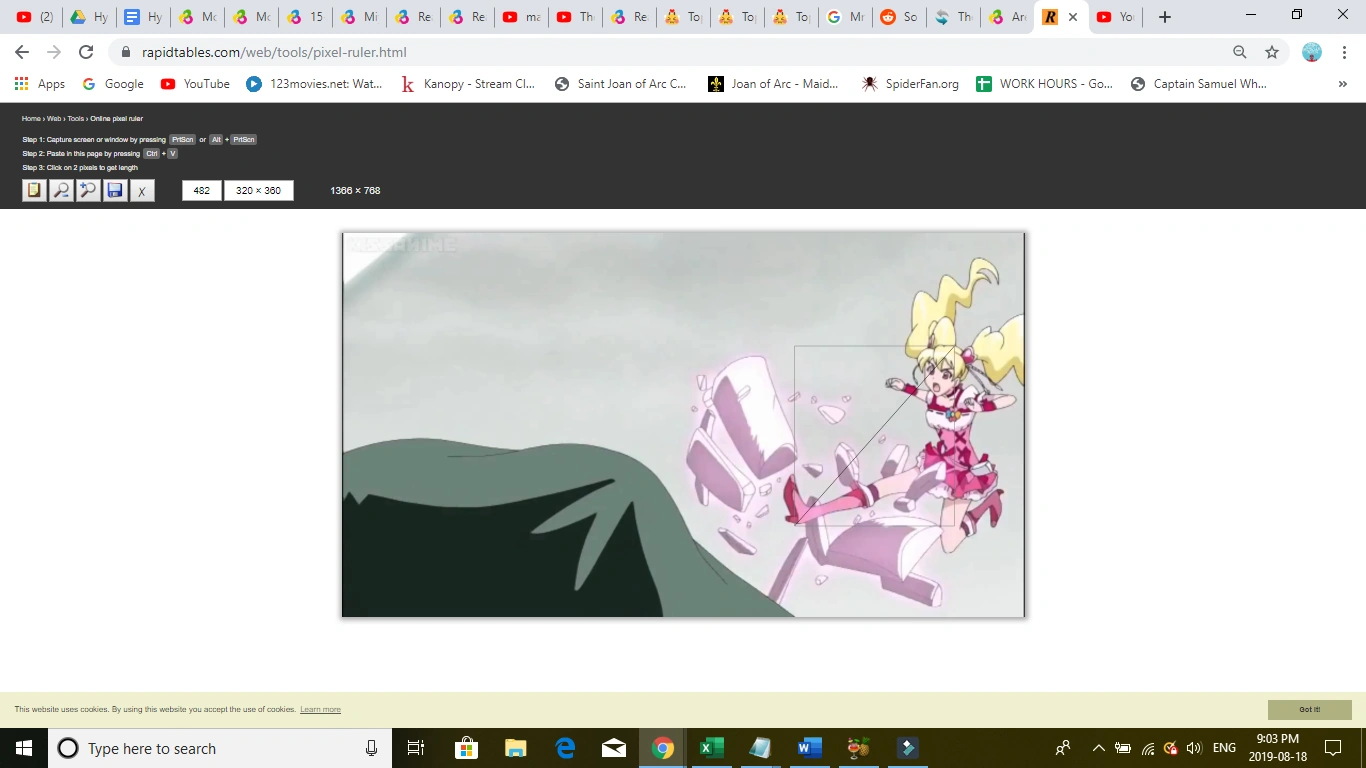Viewport: 1366px width, 768px height.
Task: Bookmark this page with the star icon
Action: point(1272,52)
